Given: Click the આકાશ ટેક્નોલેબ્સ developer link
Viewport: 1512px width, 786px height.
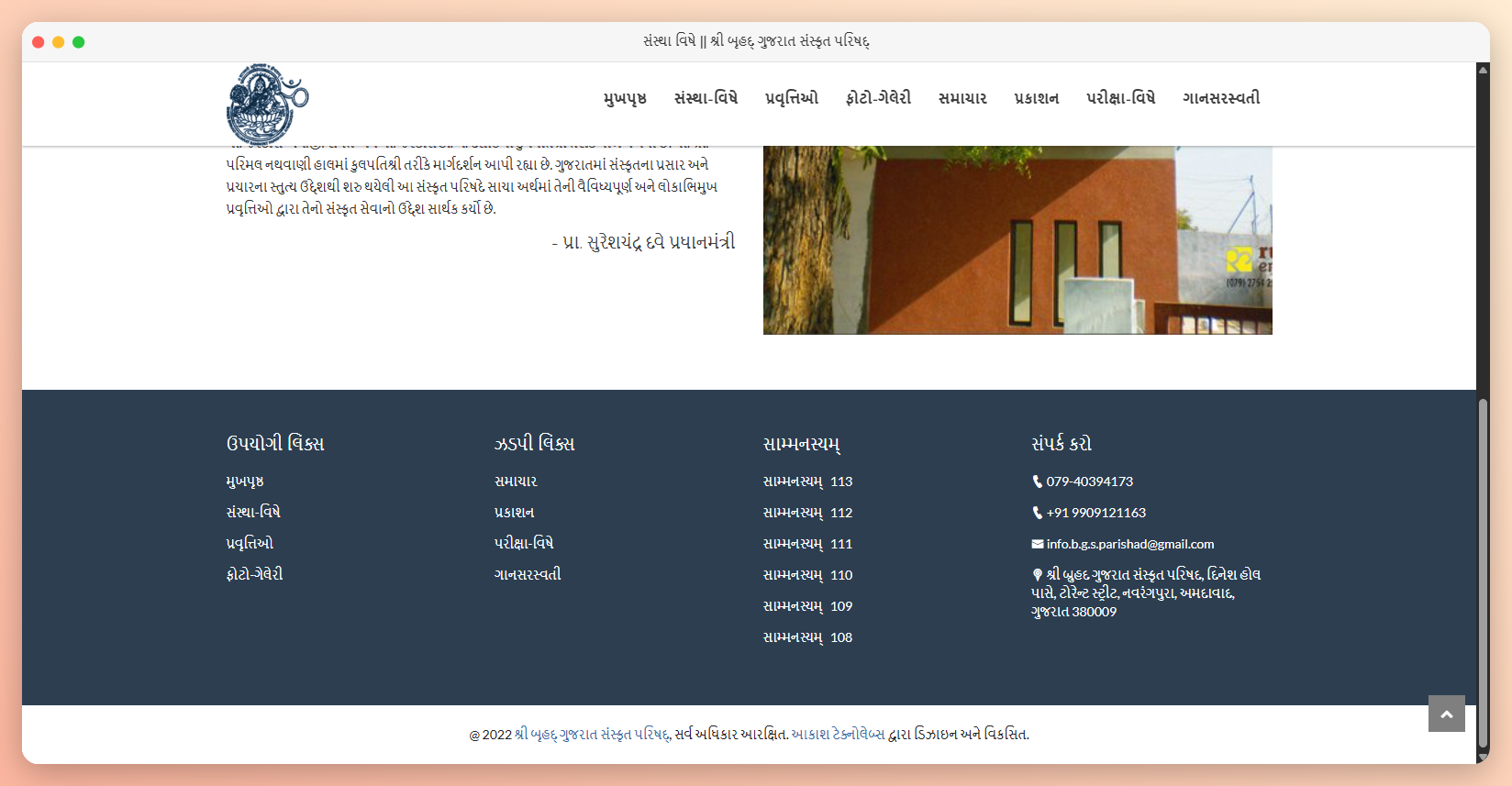Looking at the screenshot, I should [x=838, y=735].
